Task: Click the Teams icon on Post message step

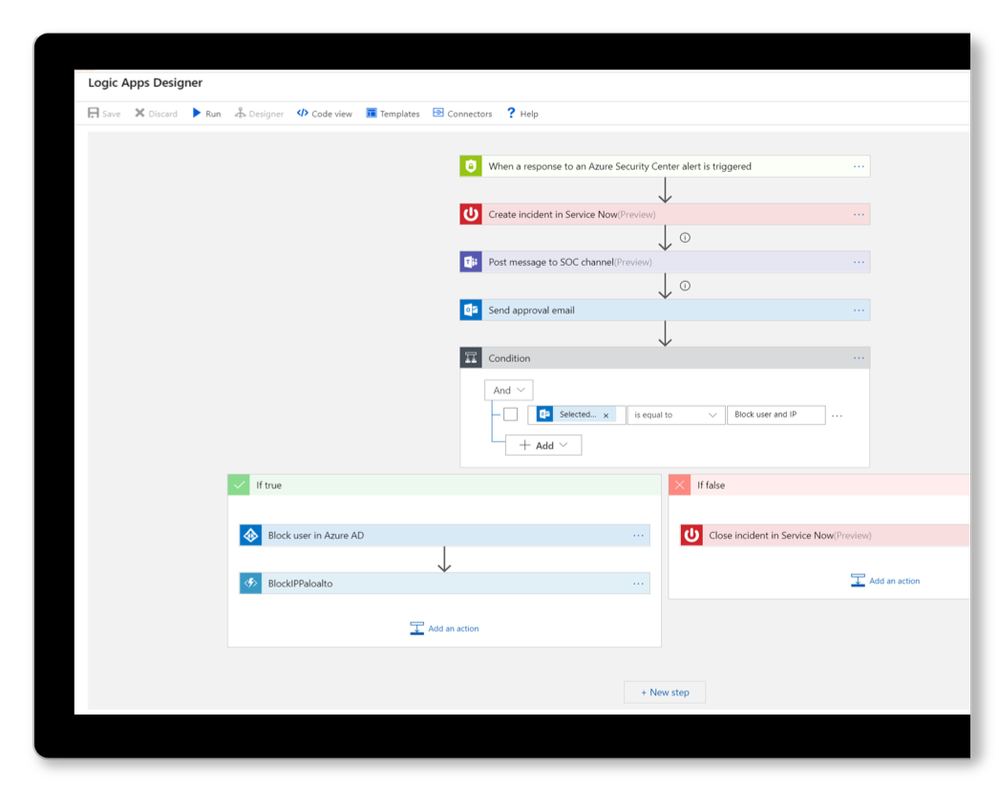Action: [471, 262]
